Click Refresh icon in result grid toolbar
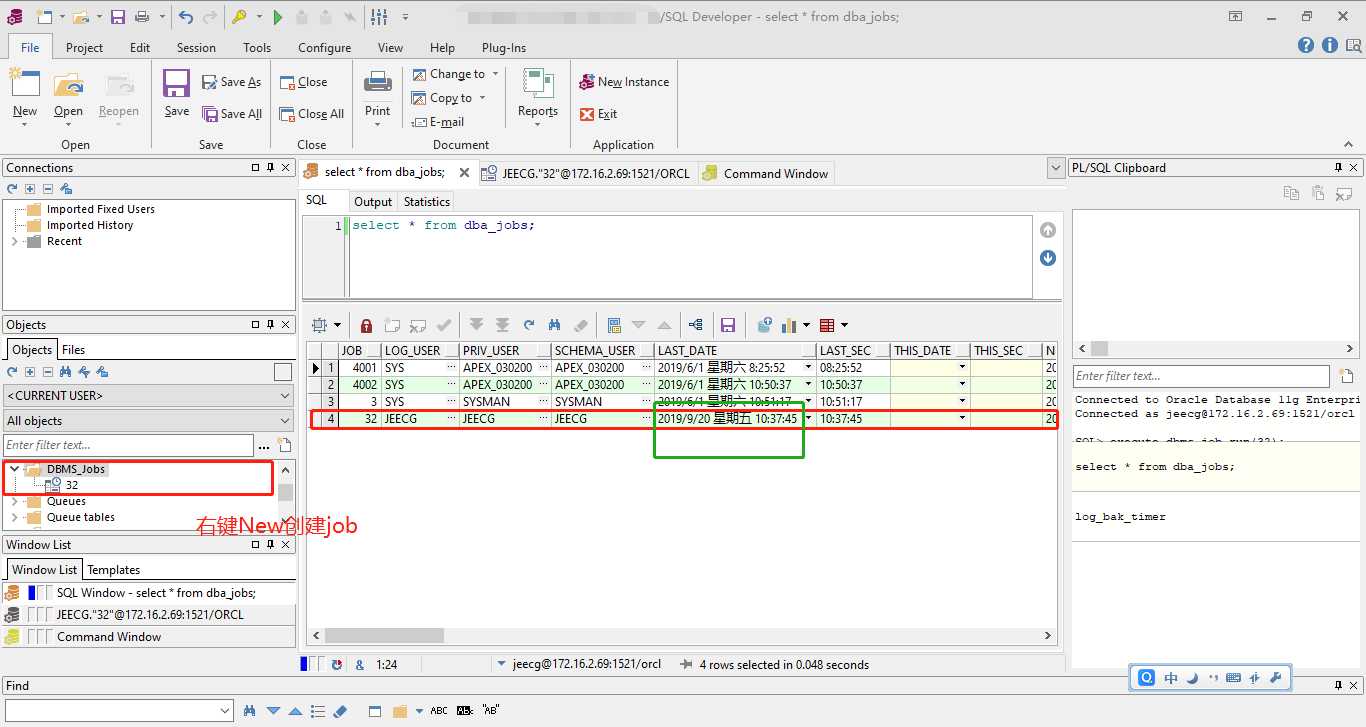The height and width of the screenshot is (727, 1366). 528,325
